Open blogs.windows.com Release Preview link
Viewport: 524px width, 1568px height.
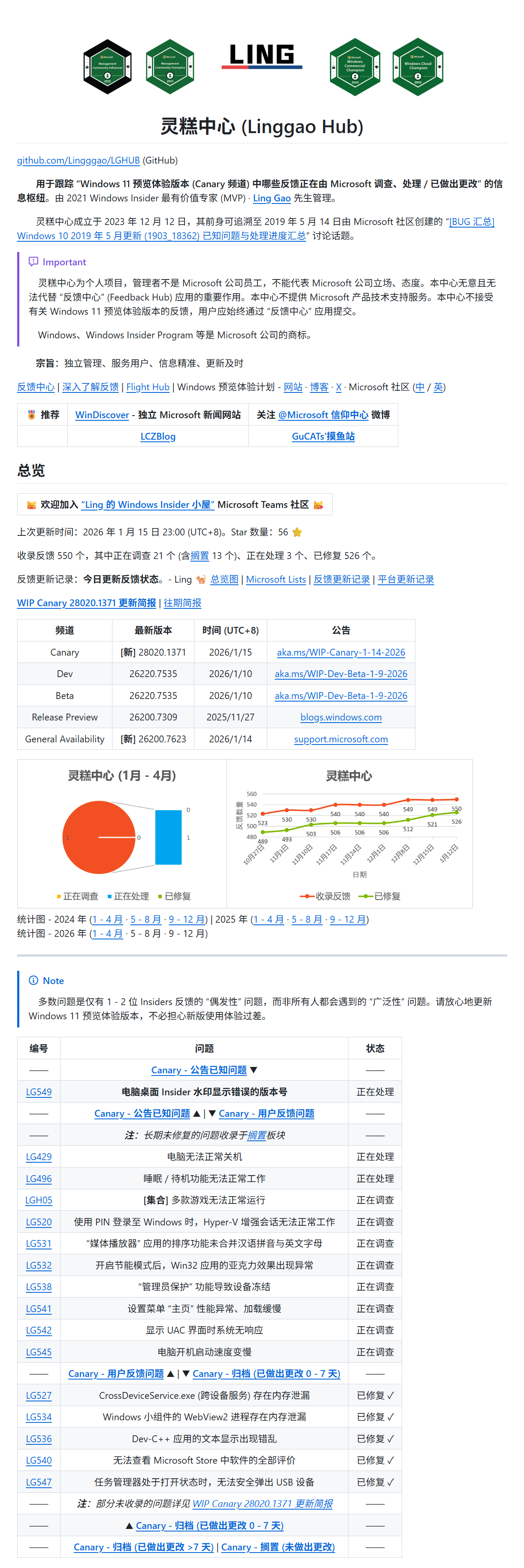[x=341, y=717]
